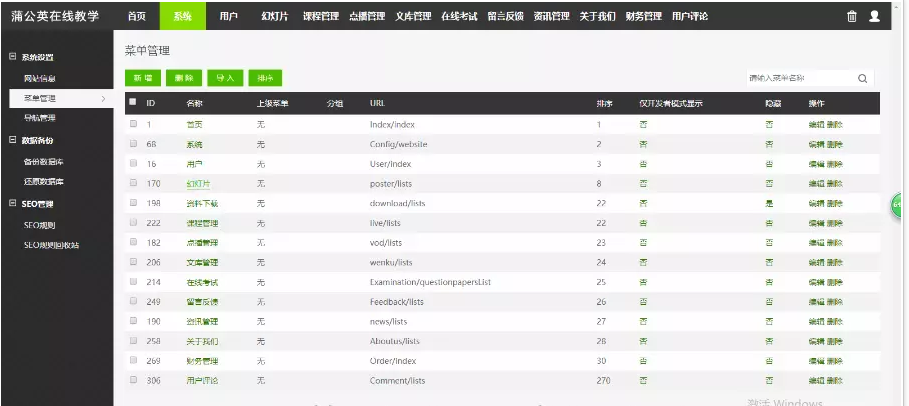Screen dimensions: 909x406
Task: Open 导航管理 in the sidebar
Action: coord(39,118)
